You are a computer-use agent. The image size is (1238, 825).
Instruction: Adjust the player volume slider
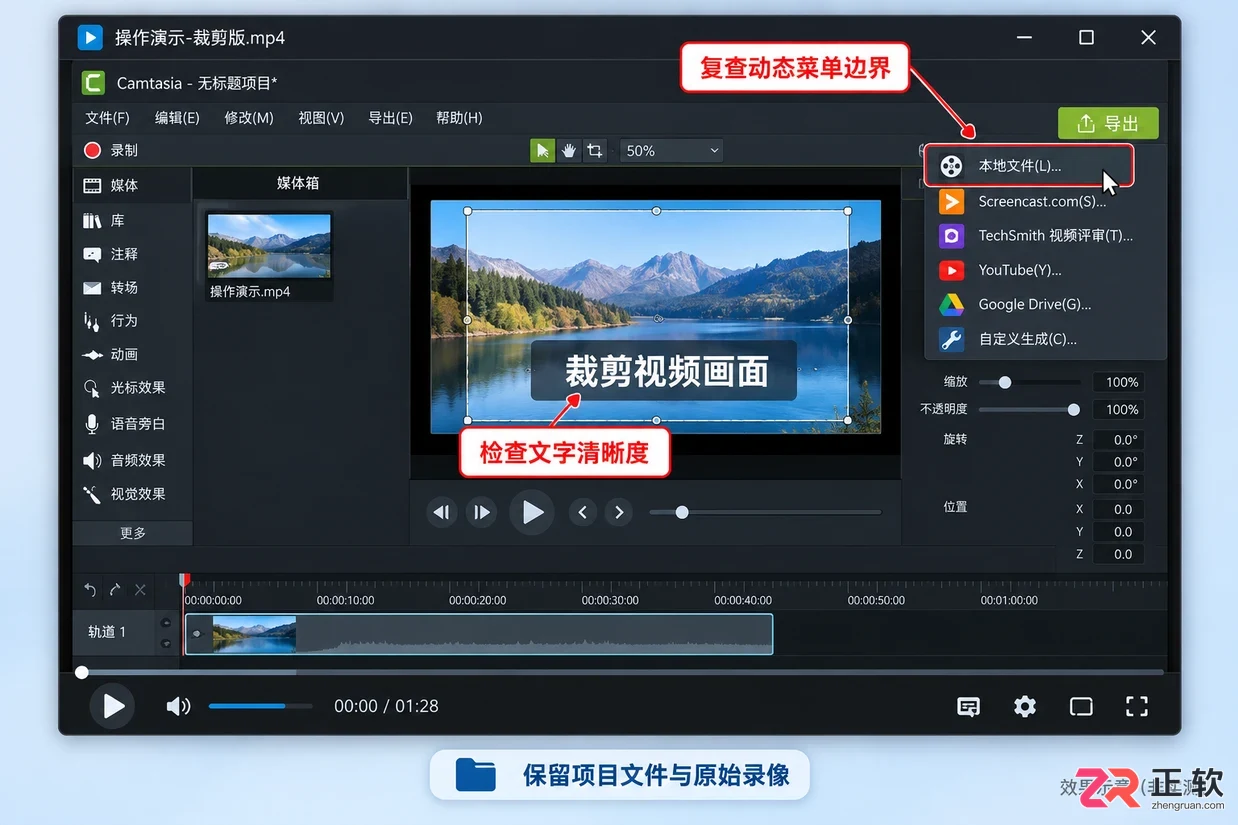pos(260,706)
